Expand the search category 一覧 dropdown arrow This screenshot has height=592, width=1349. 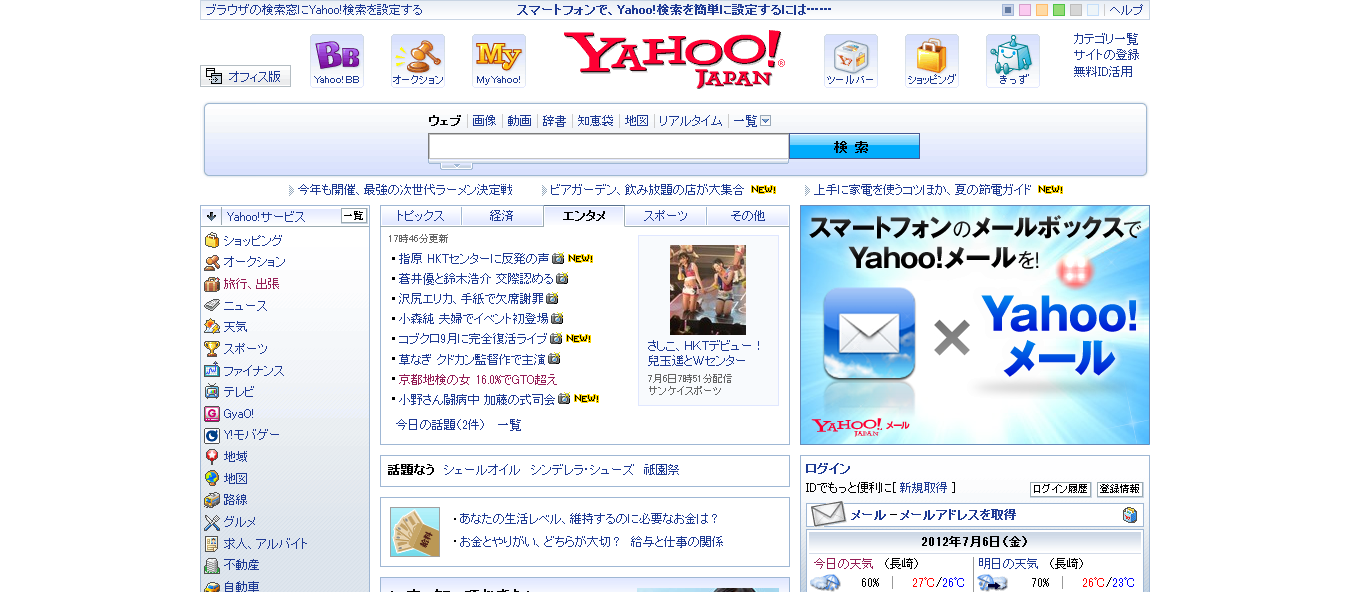click(766, 121)
